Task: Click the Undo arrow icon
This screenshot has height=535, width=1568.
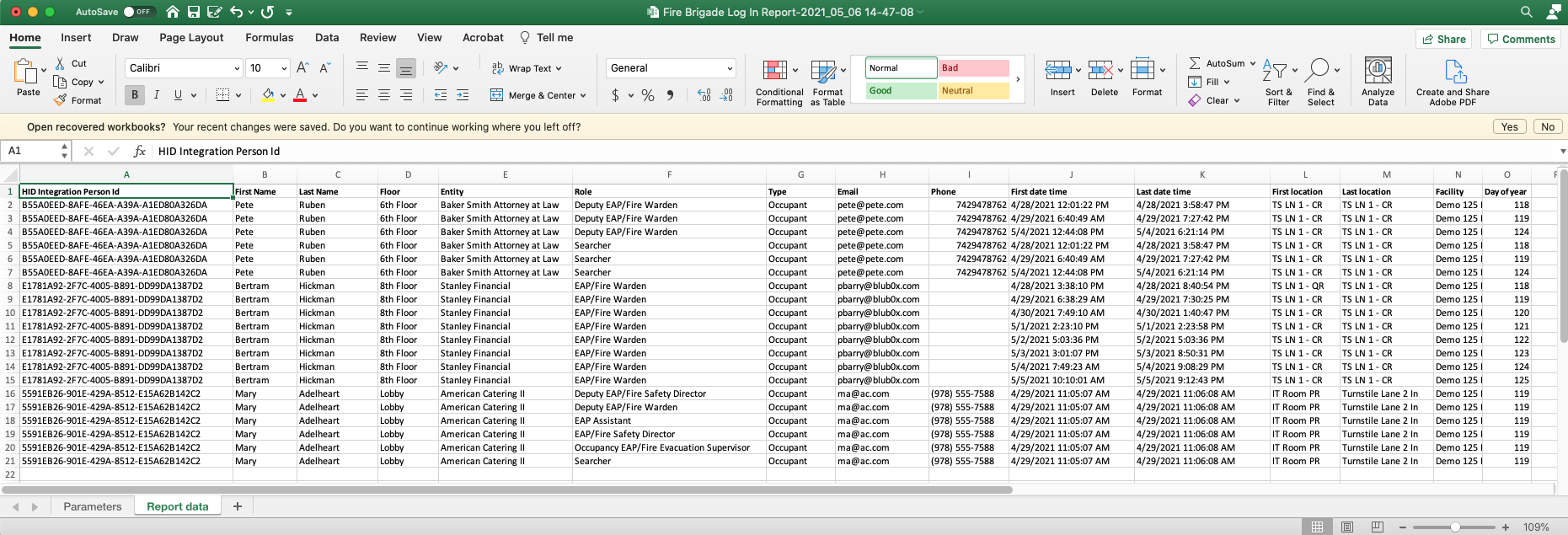Action: 236,12
